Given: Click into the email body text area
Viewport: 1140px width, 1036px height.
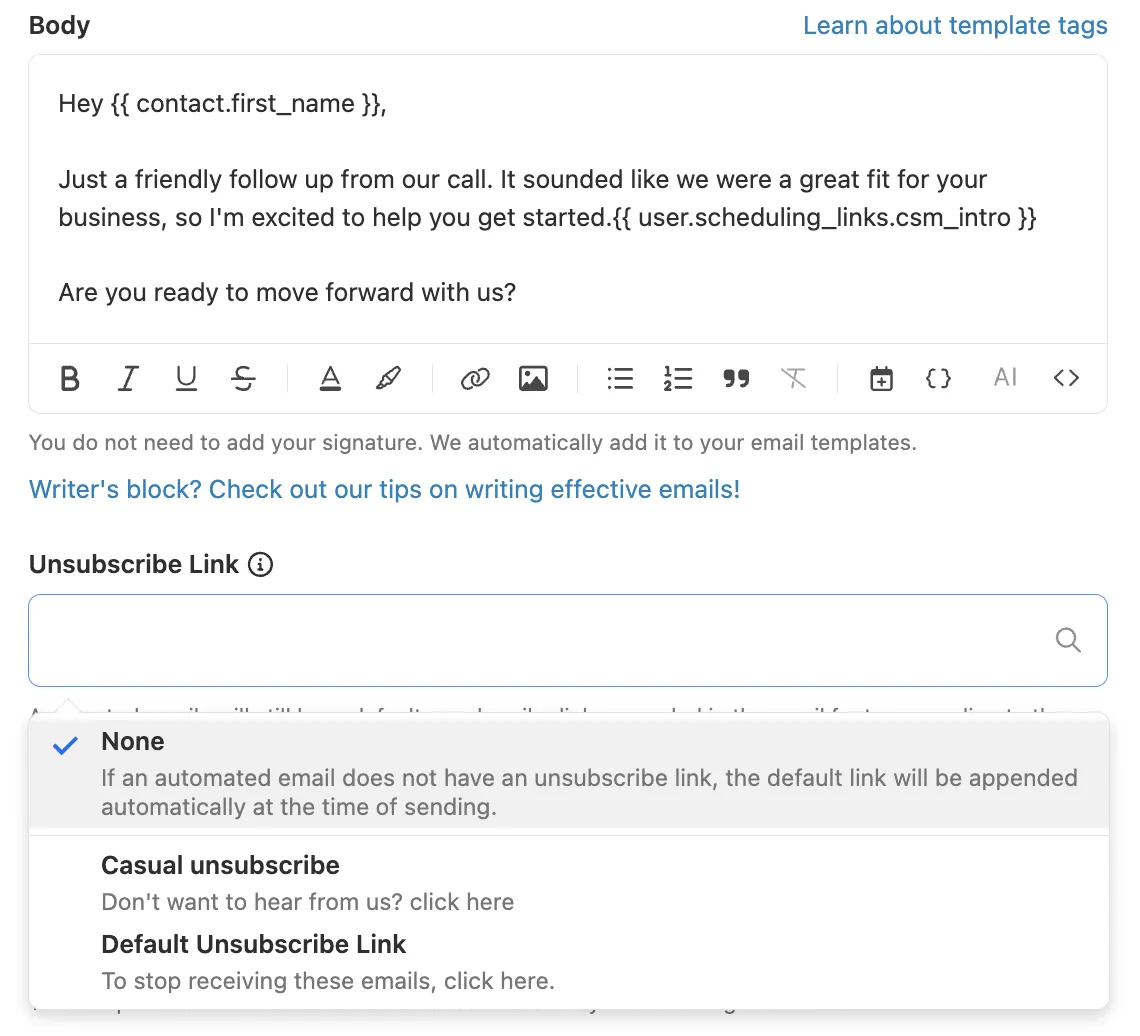Looking at the screenshot, I should pyautogui.click(x=568, y=198).
